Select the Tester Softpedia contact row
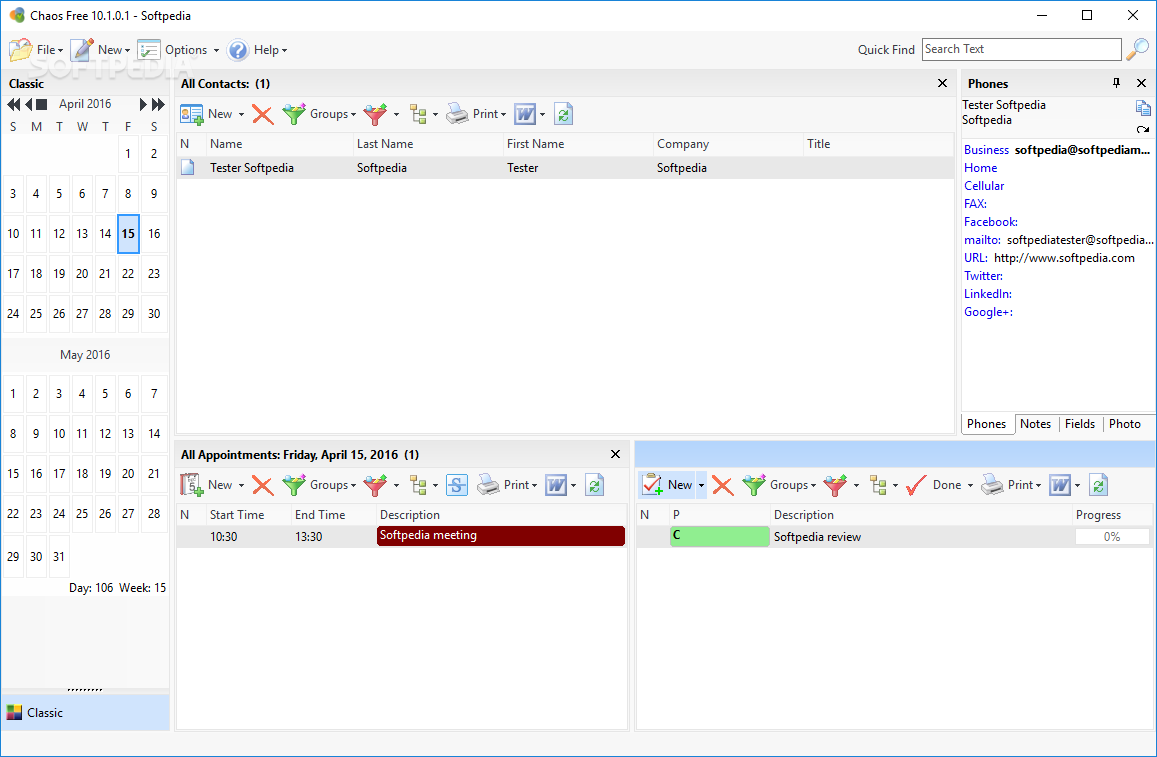1157x757 pixels. [565, 167]
